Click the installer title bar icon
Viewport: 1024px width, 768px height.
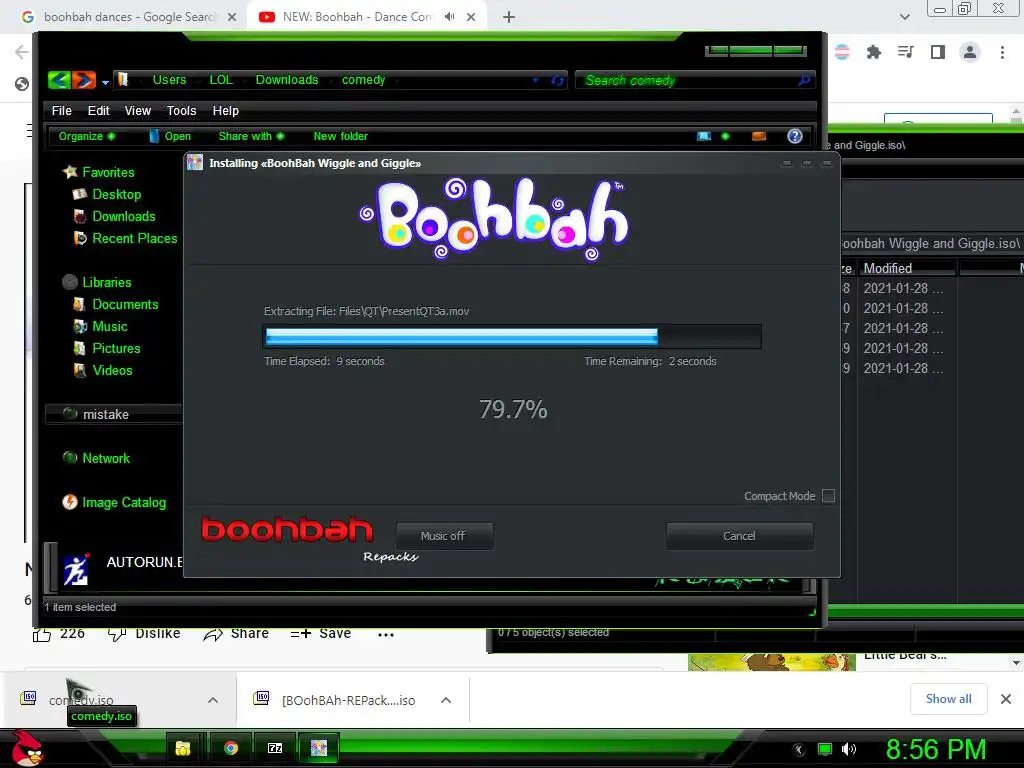195,163
